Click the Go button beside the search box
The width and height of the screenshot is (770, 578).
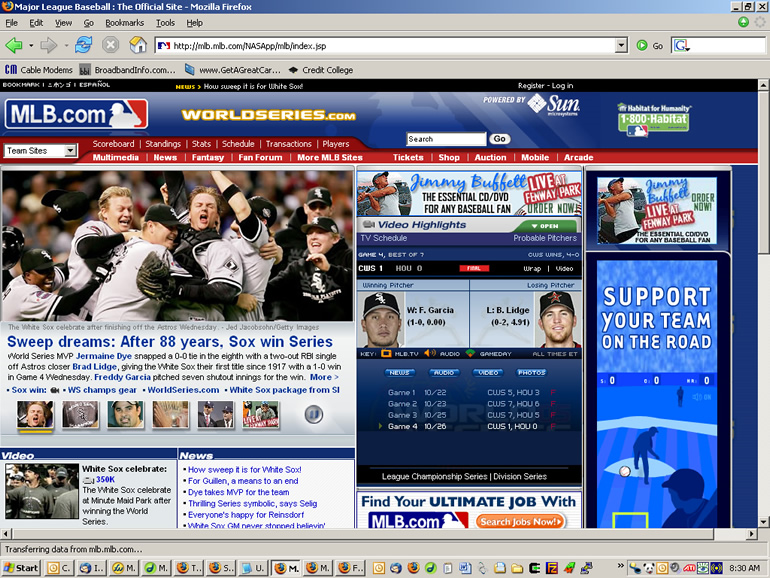[x=500, y=139]
